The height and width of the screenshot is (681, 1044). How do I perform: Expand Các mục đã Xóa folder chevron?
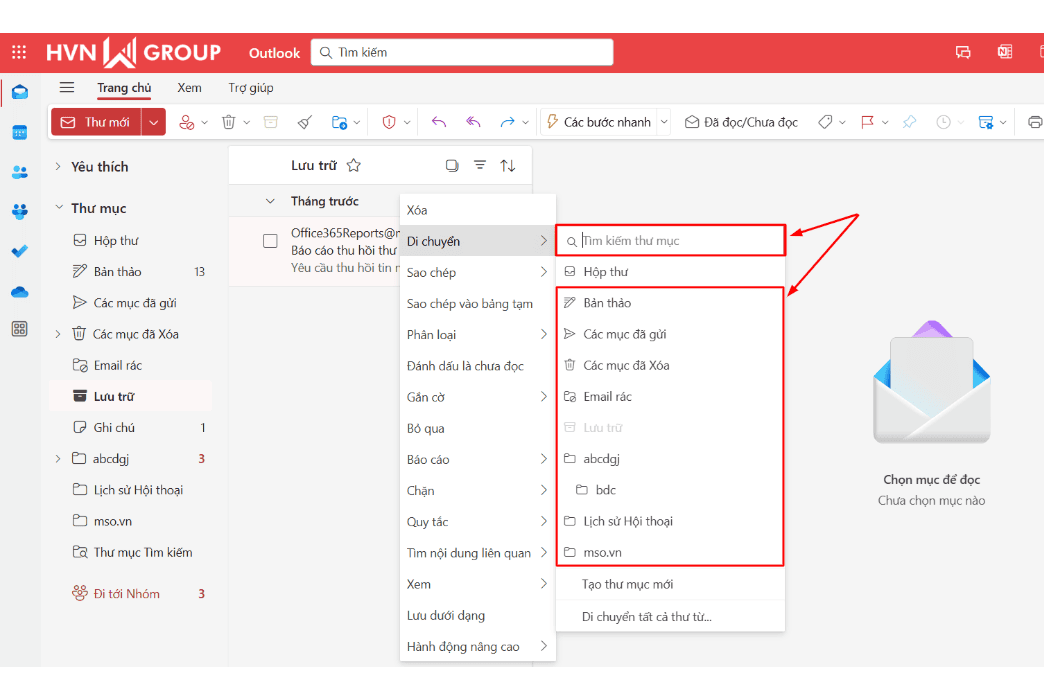click(x=58, y=334)
